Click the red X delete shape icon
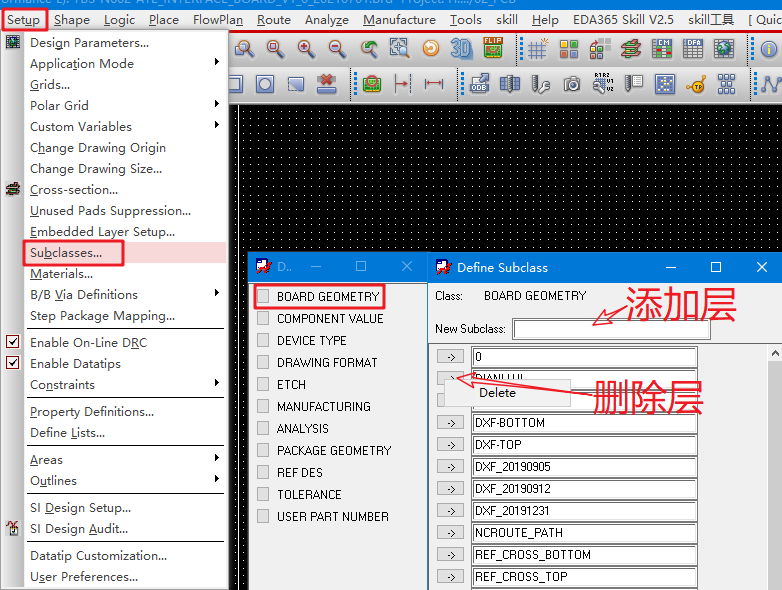Image resolution: width=782 pixels, height=590 pixels. (327, 84)
